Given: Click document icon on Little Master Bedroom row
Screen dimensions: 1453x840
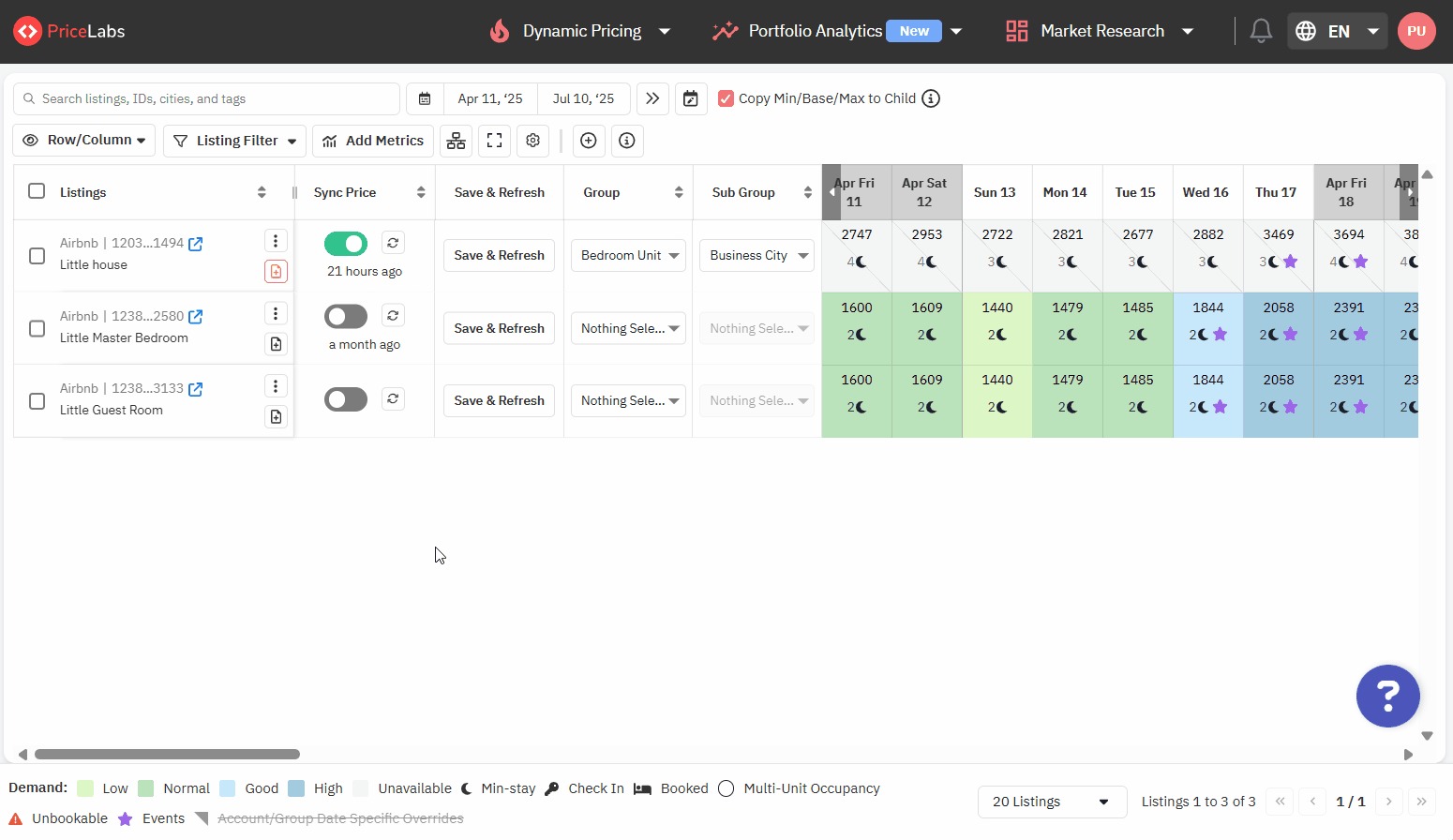Looking at the screenshot, I should coord(276,344).
